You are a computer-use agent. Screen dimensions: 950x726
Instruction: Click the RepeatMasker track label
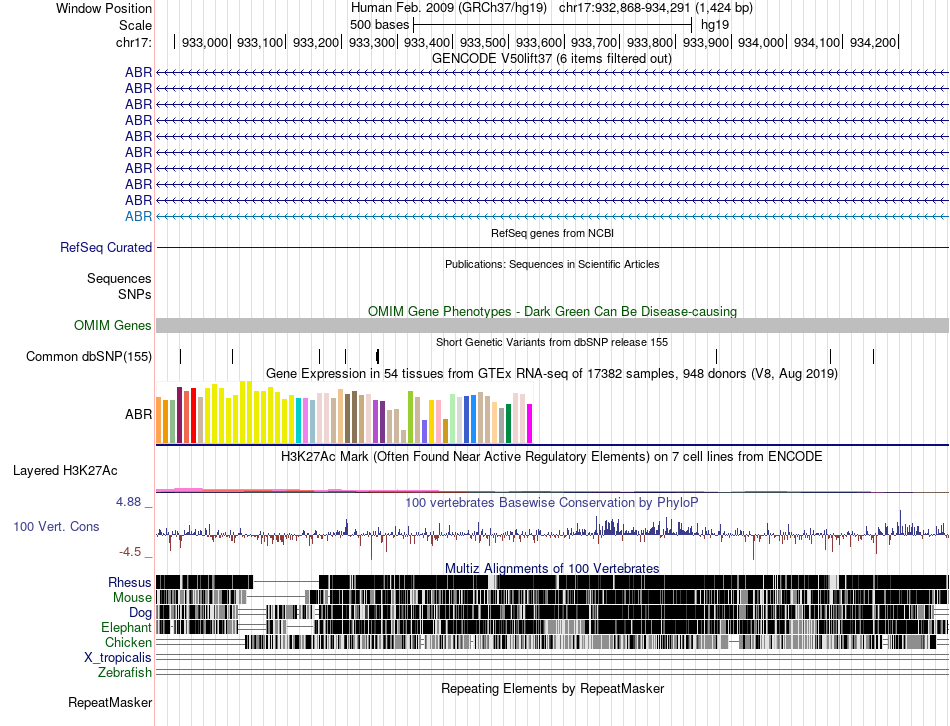pos(110,703)
